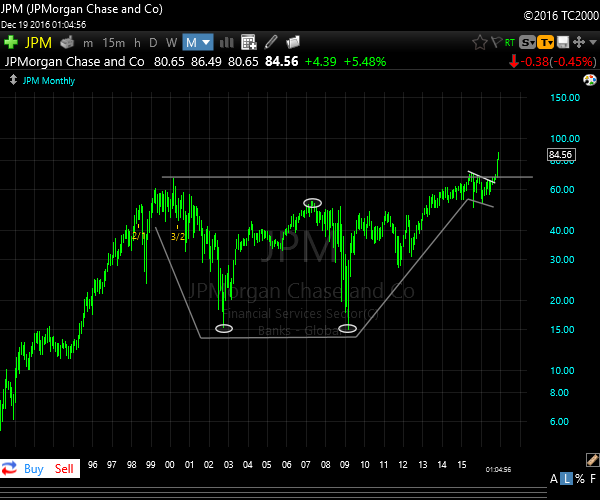Screen dimensions: 600x500
Task: Click the flag icon
Action: tap(496, 42)
